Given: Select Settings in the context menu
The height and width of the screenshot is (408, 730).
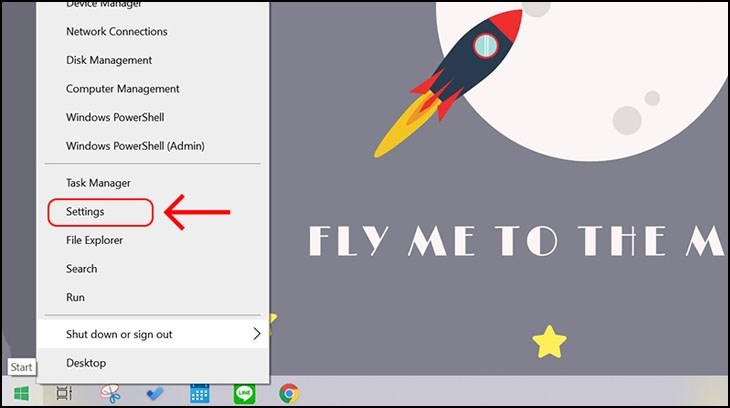Looking at the screenshot, I should click(x=85, y=212).
